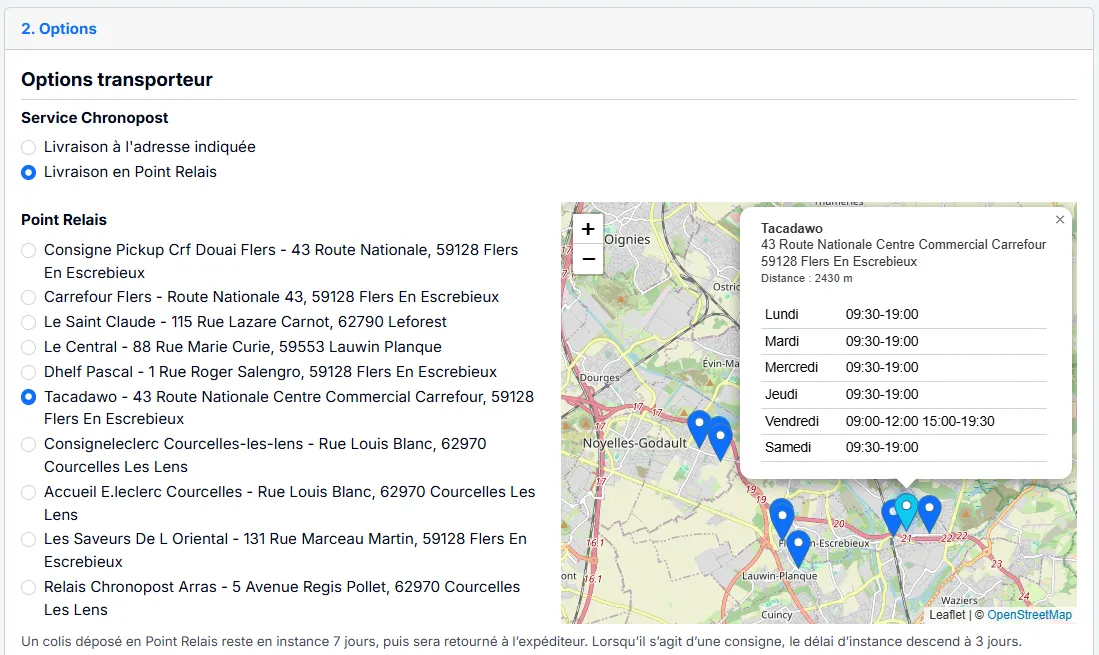The width and height of the screenshot is (1099, 655).
Task: Click blue marker partly hidden behind cyan marker
Action: point(889,517)
